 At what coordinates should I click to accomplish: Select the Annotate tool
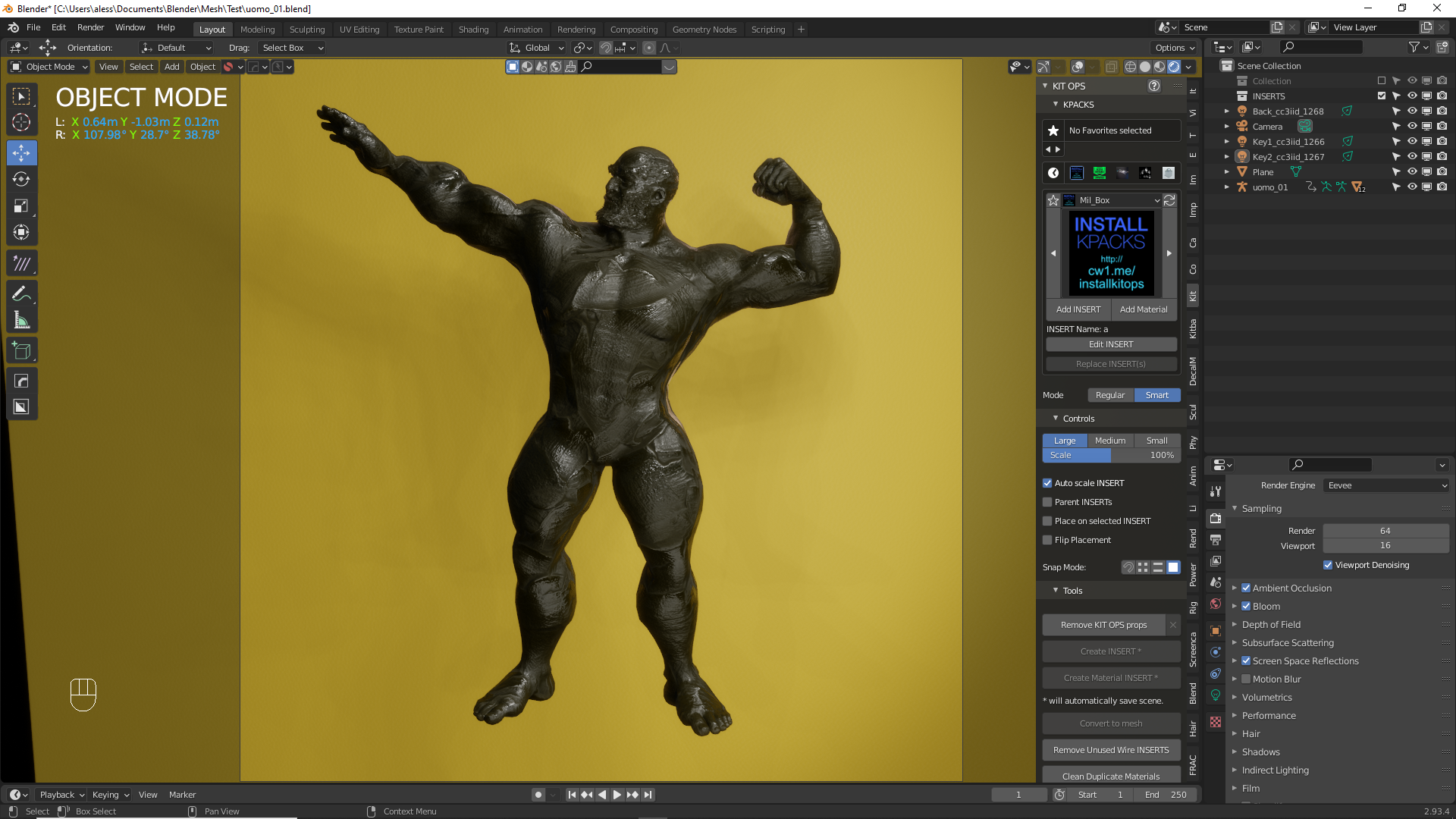22,293
